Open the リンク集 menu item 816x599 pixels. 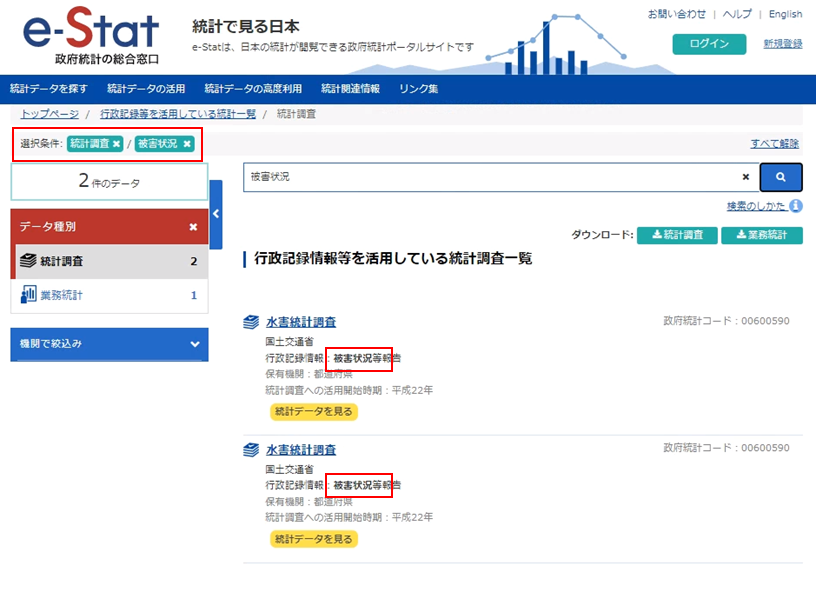click(418, 89)
